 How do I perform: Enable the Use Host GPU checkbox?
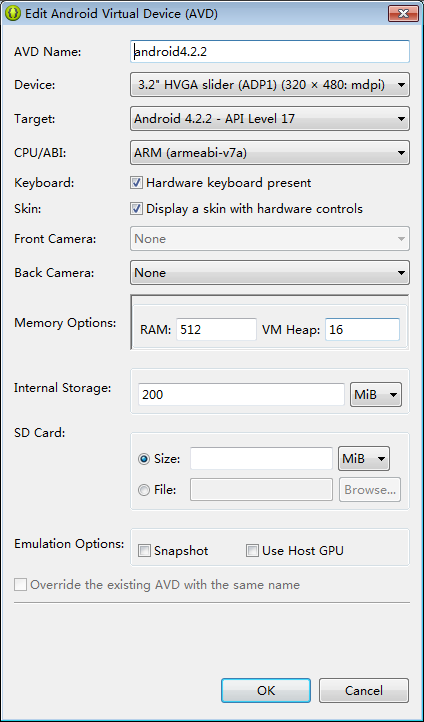coord(252,551)
